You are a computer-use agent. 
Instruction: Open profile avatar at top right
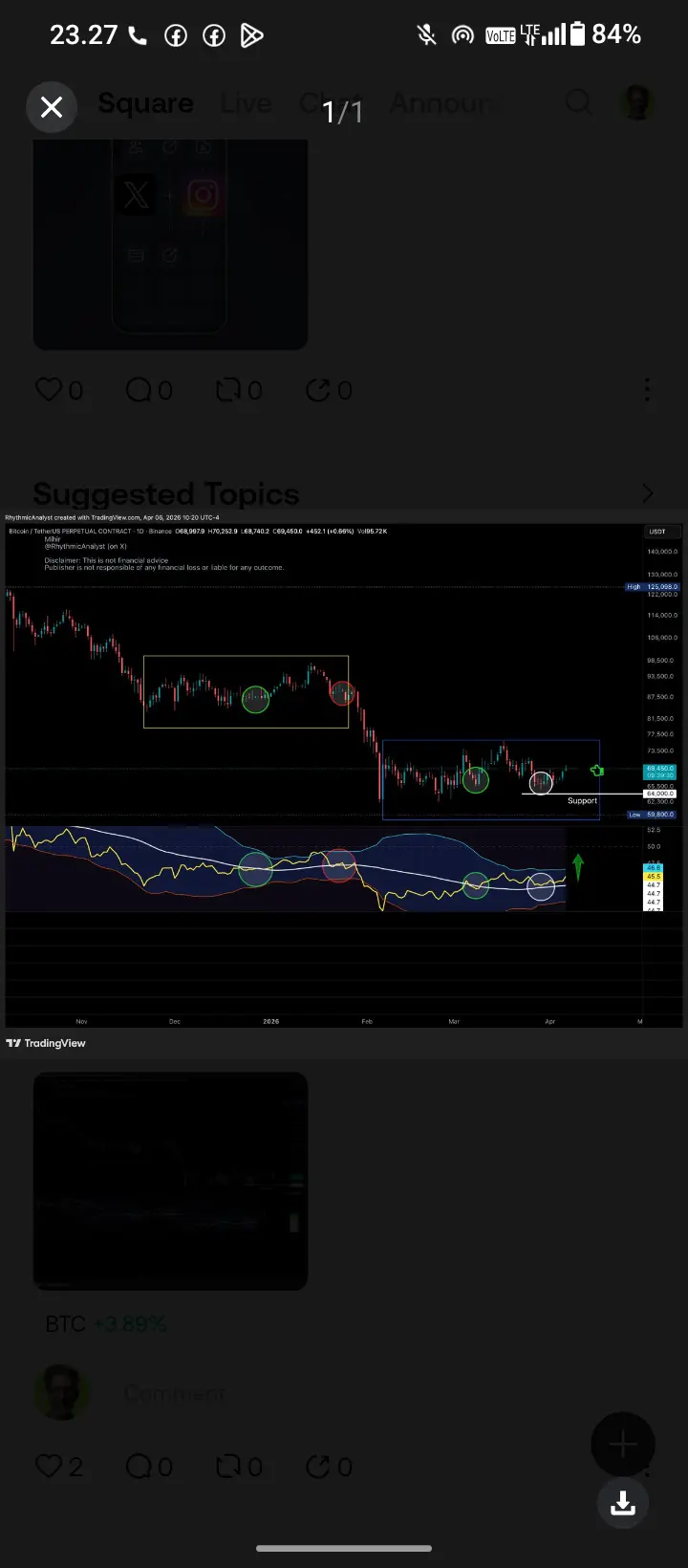tap(637, 102)
